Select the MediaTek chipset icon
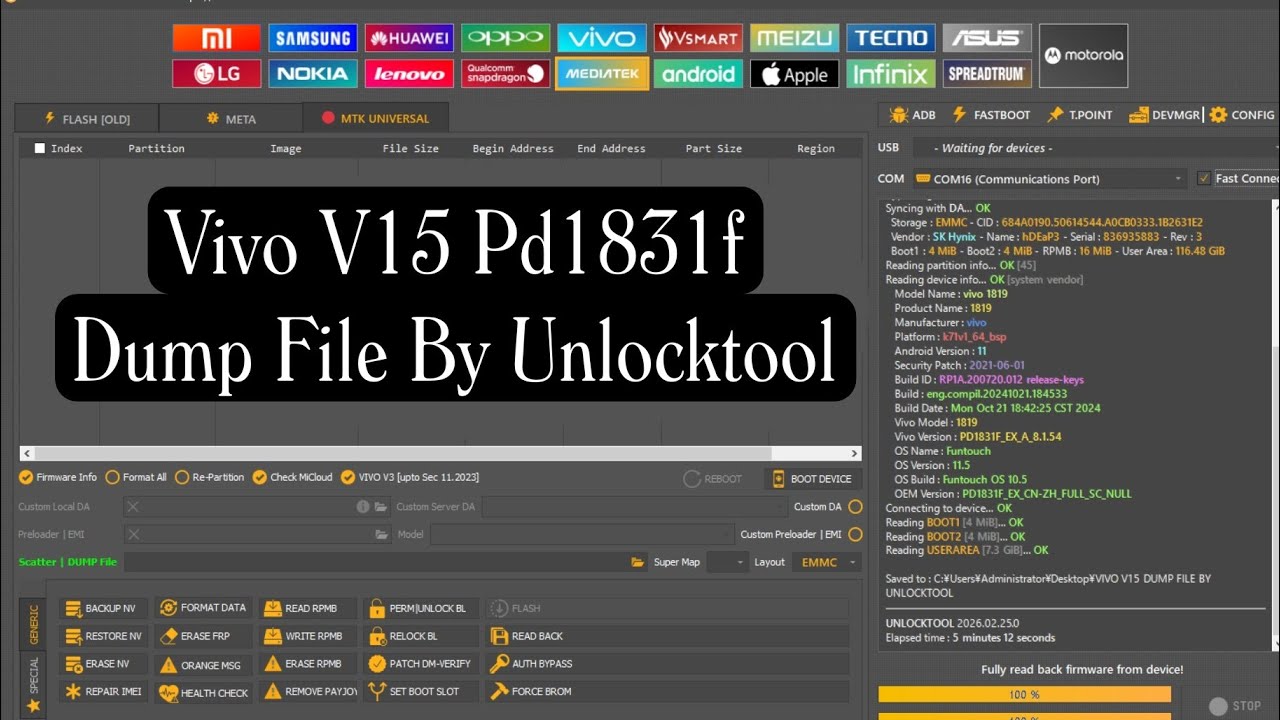The height and width of the screenshot is (720, 1280). (x=602, y=74)
